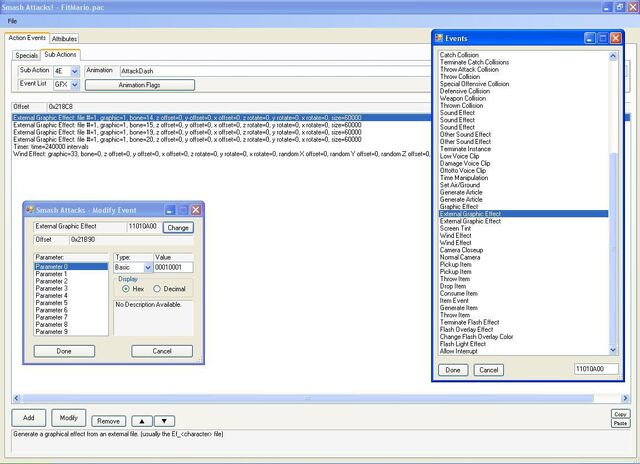The image size is (640, 464).
Task: Click Cancel in Modify Event dialog
Action: coord(162,351)
